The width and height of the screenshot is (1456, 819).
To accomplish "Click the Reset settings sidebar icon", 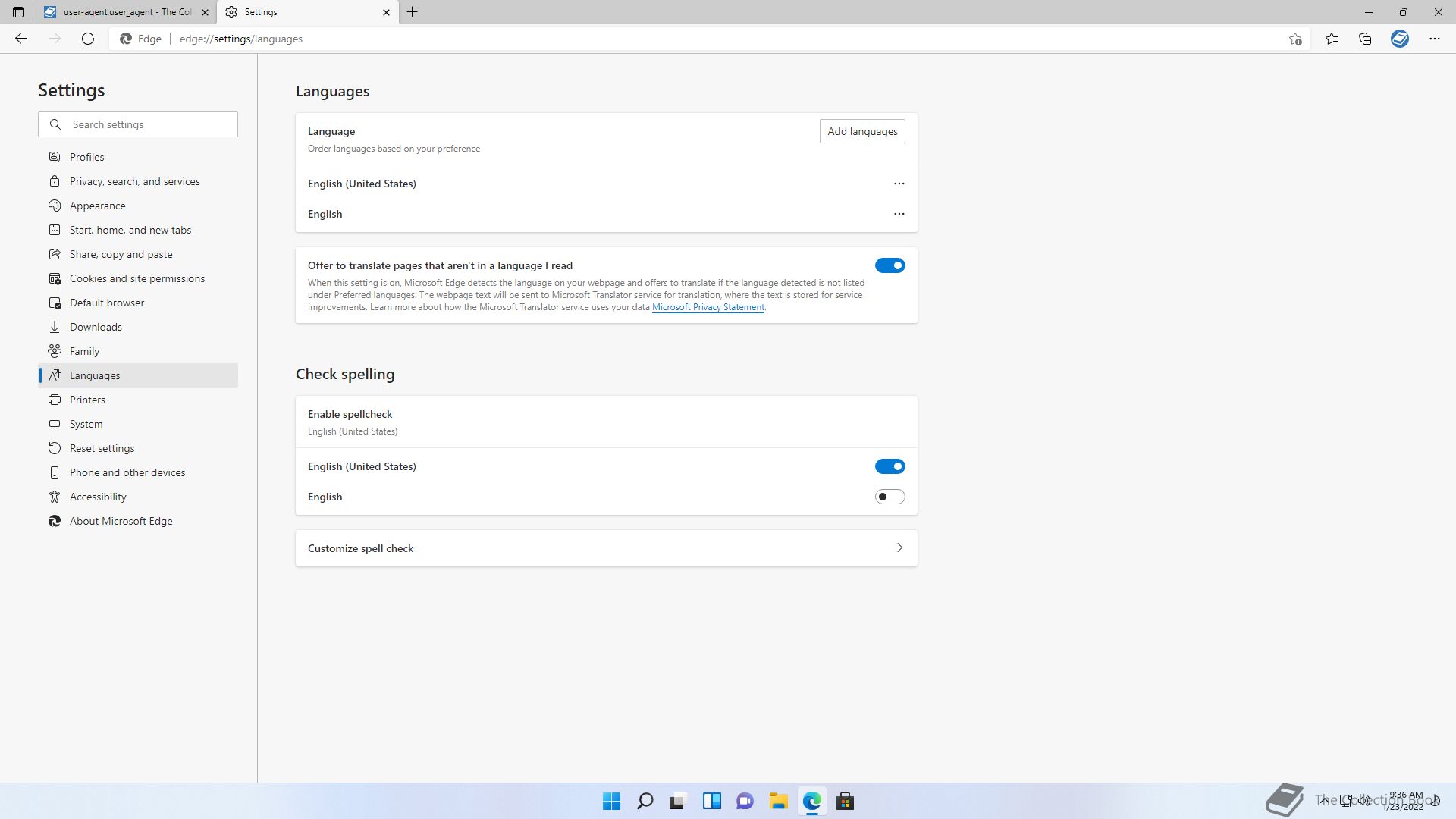I will pyautogui.click(x=55, y=448).
